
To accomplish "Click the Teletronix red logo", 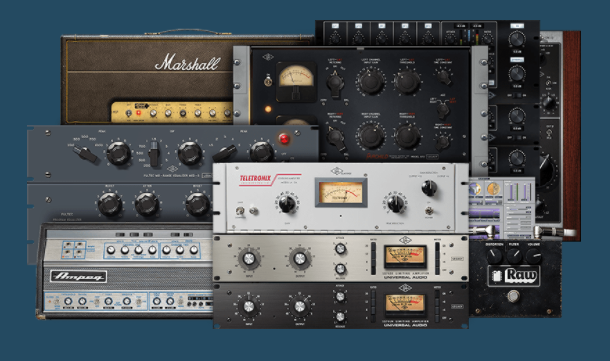I will 255,179.
